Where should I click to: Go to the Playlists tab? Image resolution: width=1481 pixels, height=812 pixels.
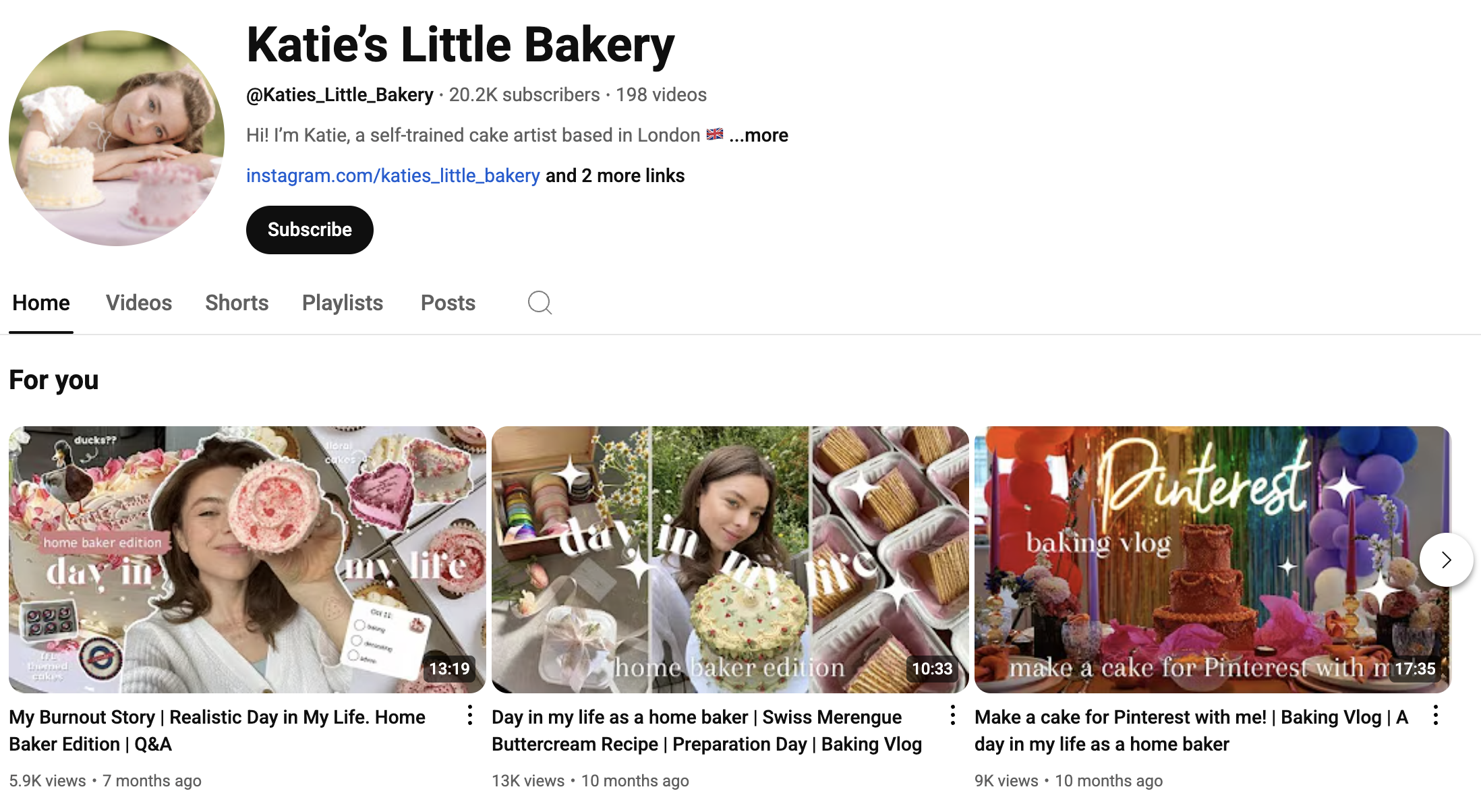343,303
